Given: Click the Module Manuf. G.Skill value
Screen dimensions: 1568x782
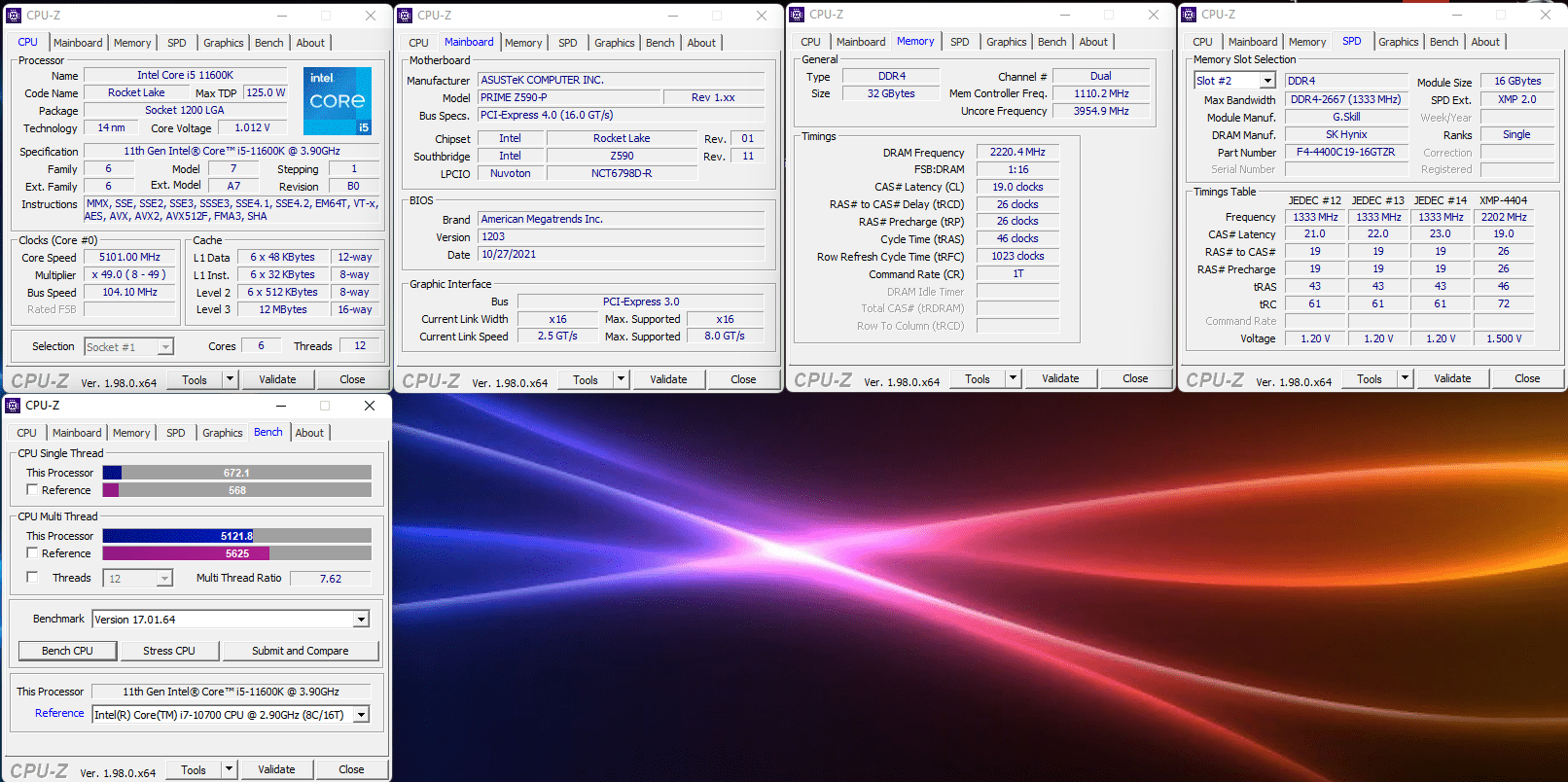Looking at the screenshot, I should [1346, 118].
